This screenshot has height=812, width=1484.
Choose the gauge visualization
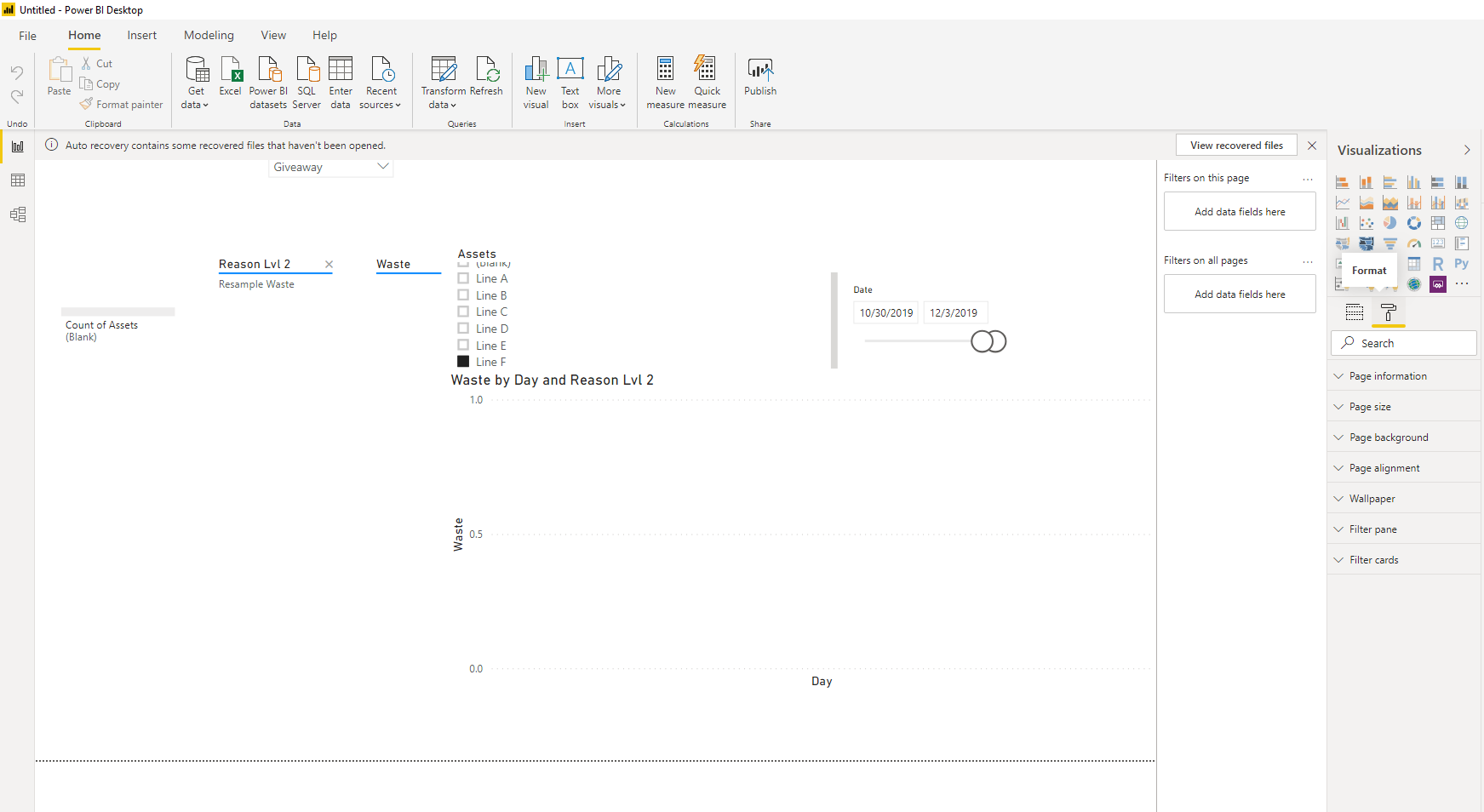pos(1414,243)
